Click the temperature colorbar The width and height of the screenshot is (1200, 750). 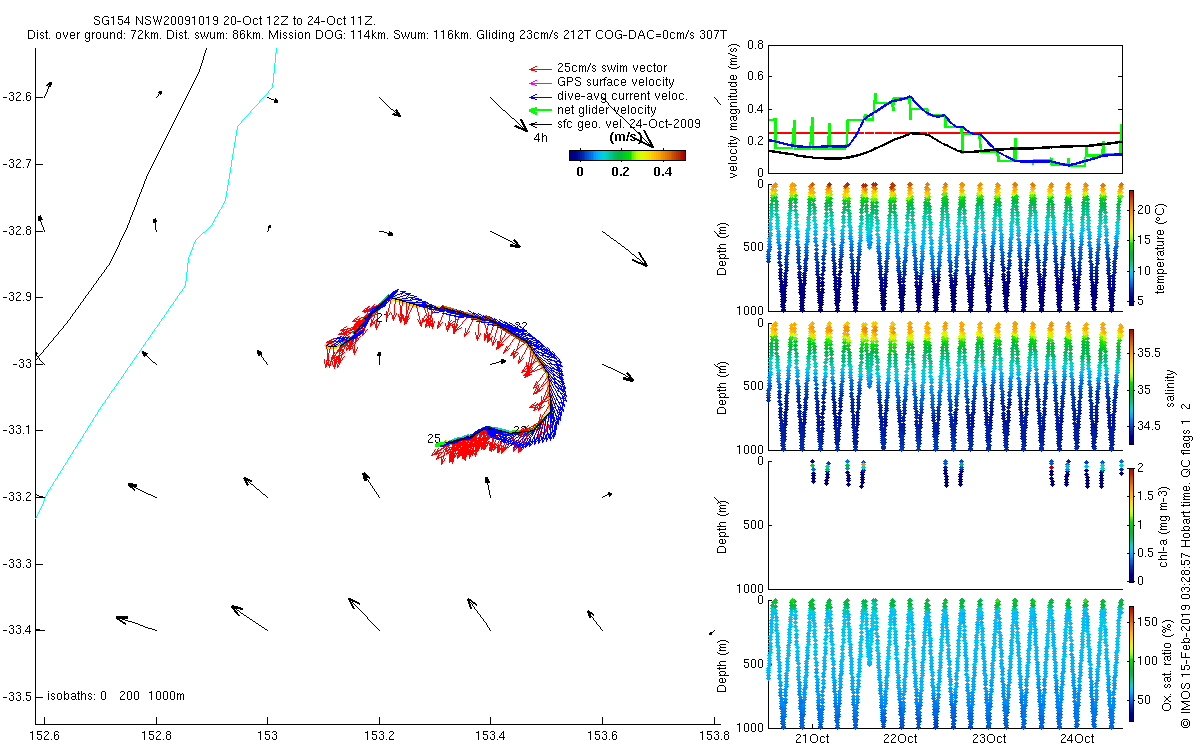click(1132, 247)
